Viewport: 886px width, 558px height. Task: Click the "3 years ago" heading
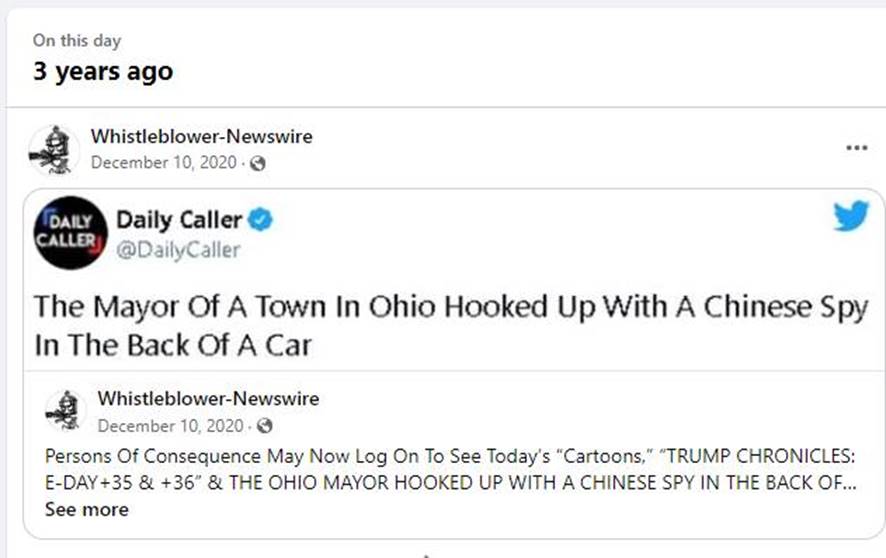[102, 72]
